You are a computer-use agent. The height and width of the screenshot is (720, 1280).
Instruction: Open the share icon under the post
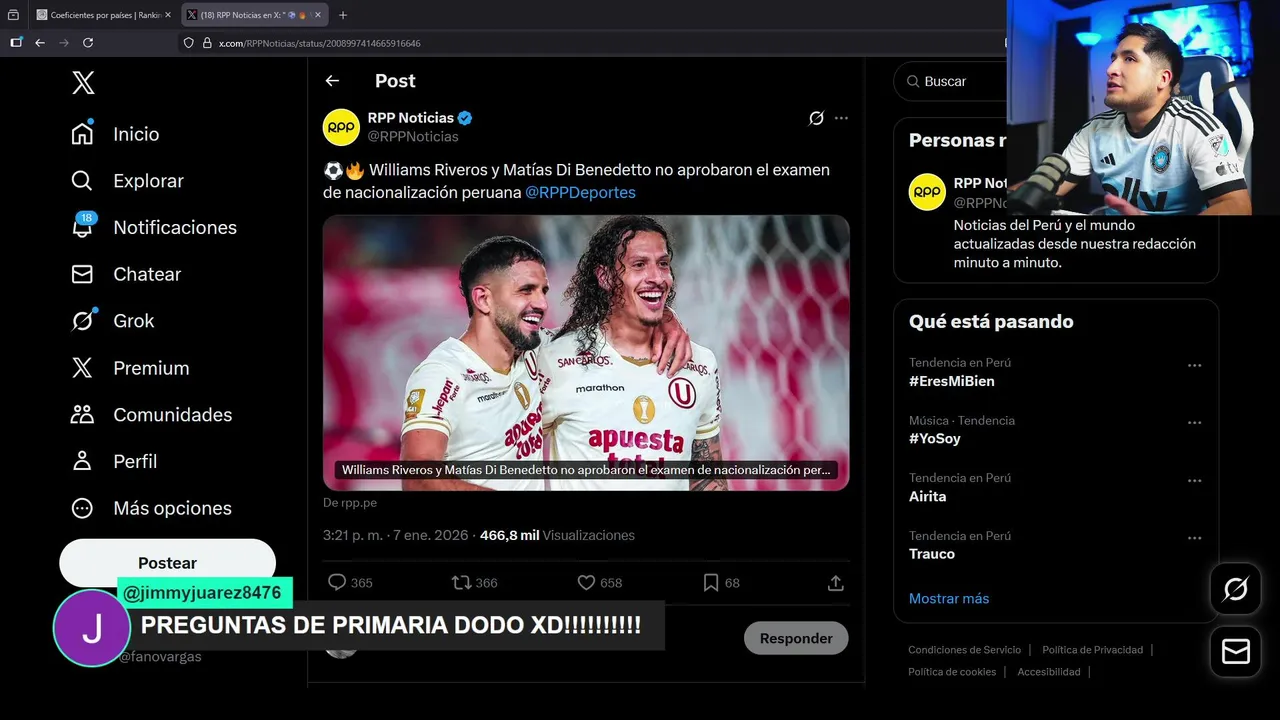tap(836, 582)
